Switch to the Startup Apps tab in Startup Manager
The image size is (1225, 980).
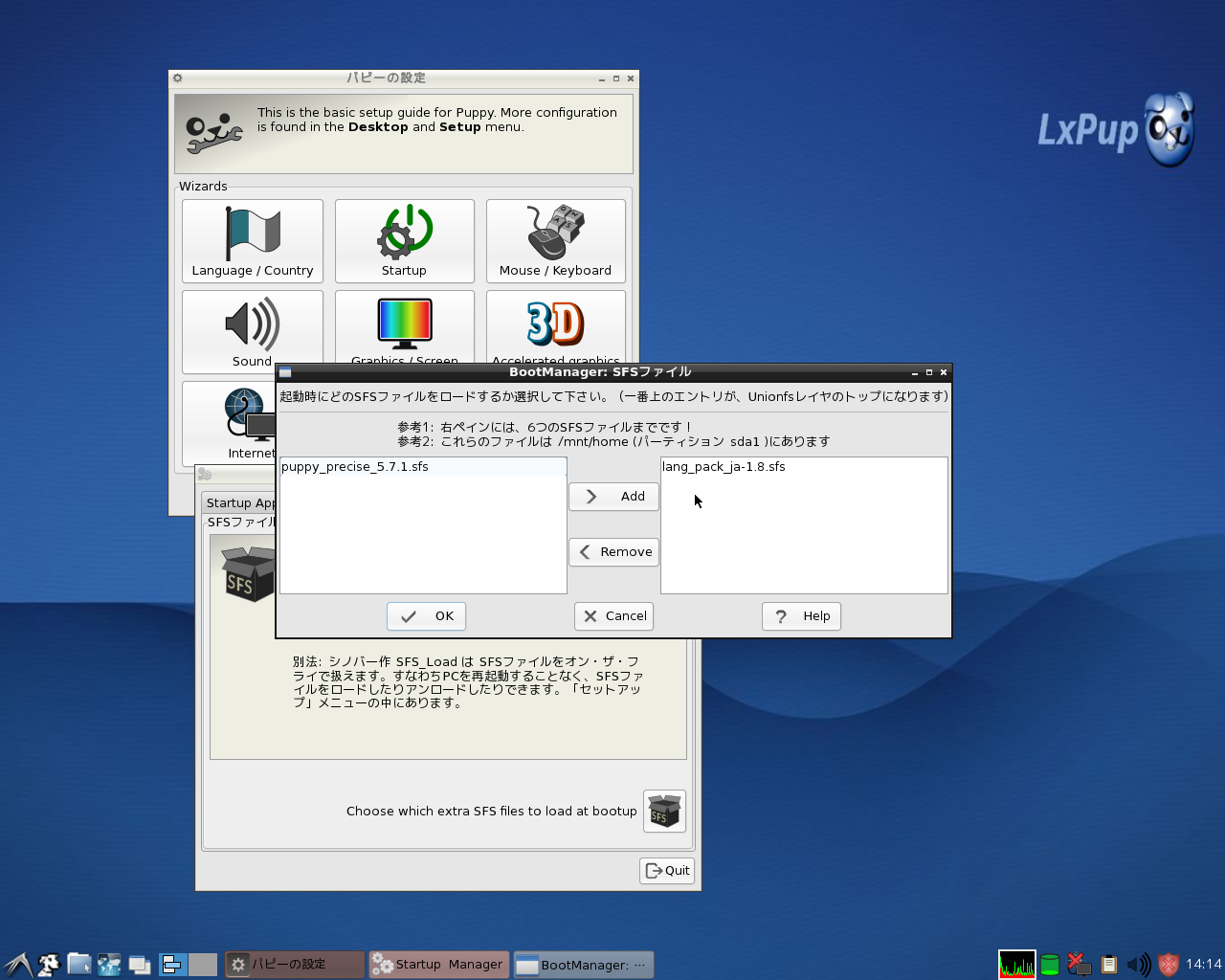click(240, 502)
